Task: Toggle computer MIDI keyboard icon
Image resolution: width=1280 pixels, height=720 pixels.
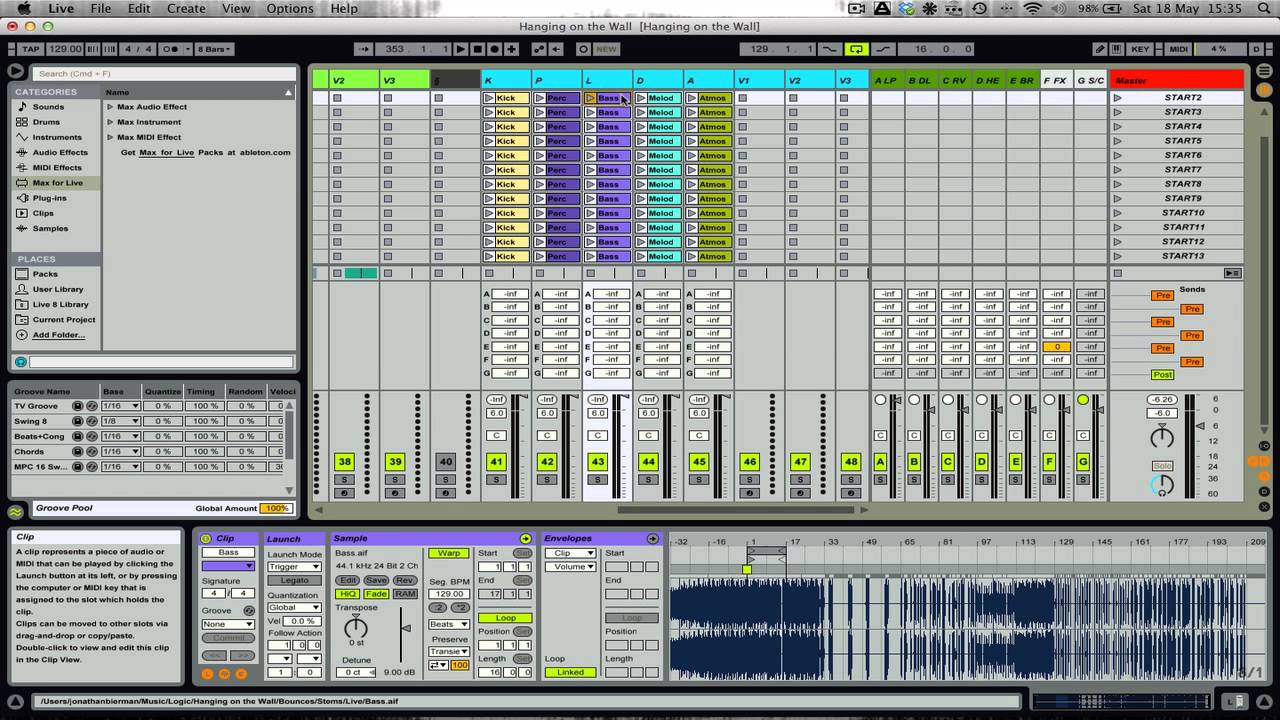Action: pos(1118,49)
